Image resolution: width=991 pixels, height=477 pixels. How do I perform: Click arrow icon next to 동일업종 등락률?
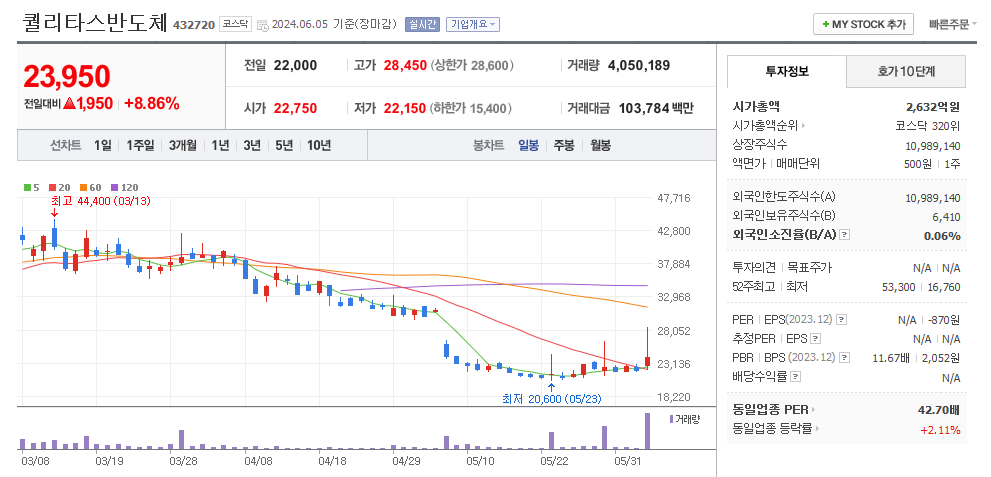tap(817, 429)
